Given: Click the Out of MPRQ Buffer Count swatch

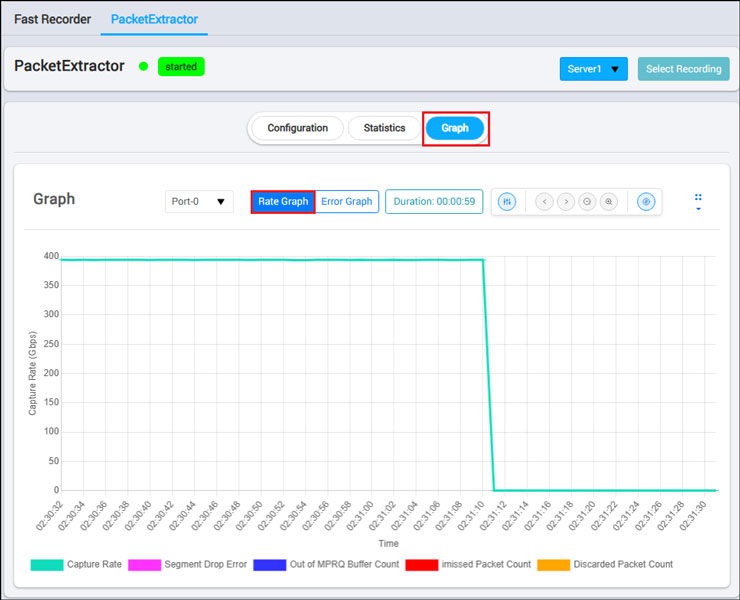Looking at the screenshot, I should point(270,565).
